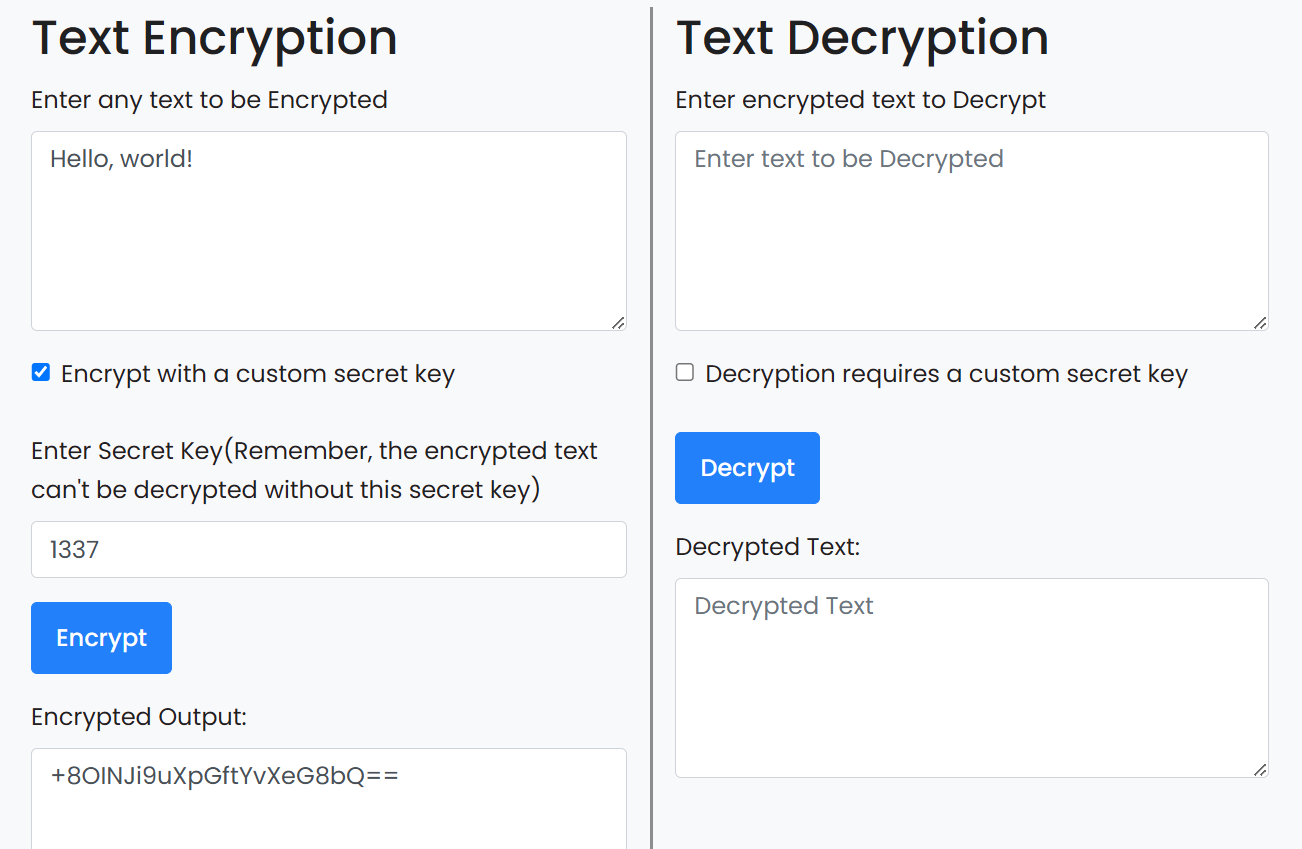Click the Encrypted Output box with ciphertext
This screenshot has width=1302, height=849.
pyautogui.click(x=329, y=799)
